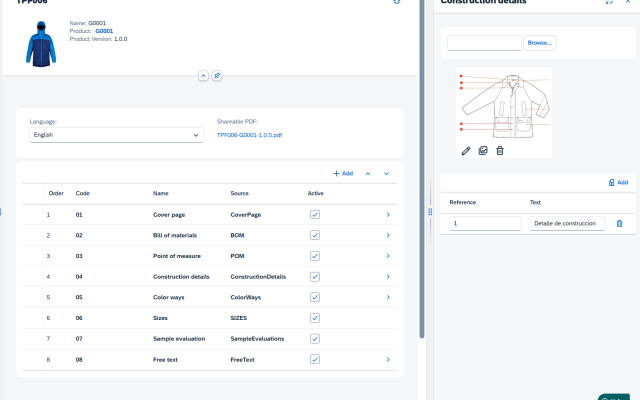Open the G0001 product link

(x=105, y=31)
